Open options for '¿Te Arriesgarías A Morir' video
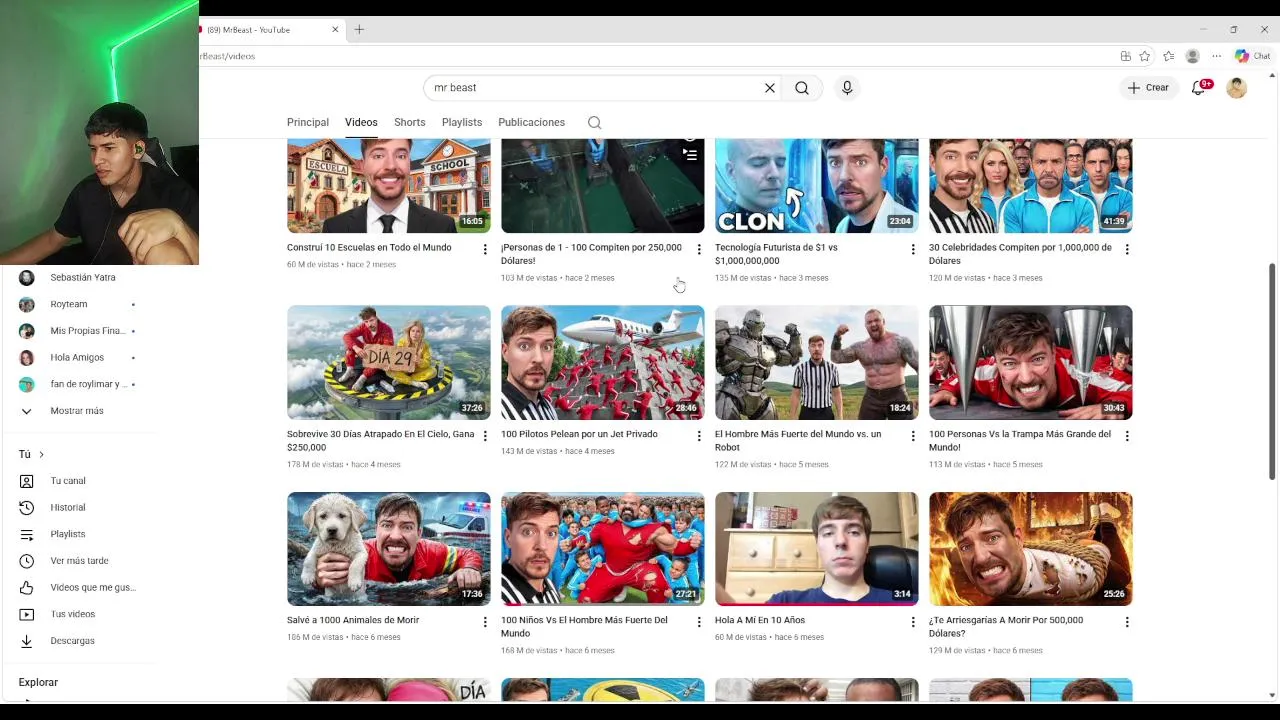The image size is (1280, 720). tap(1127, 622)
